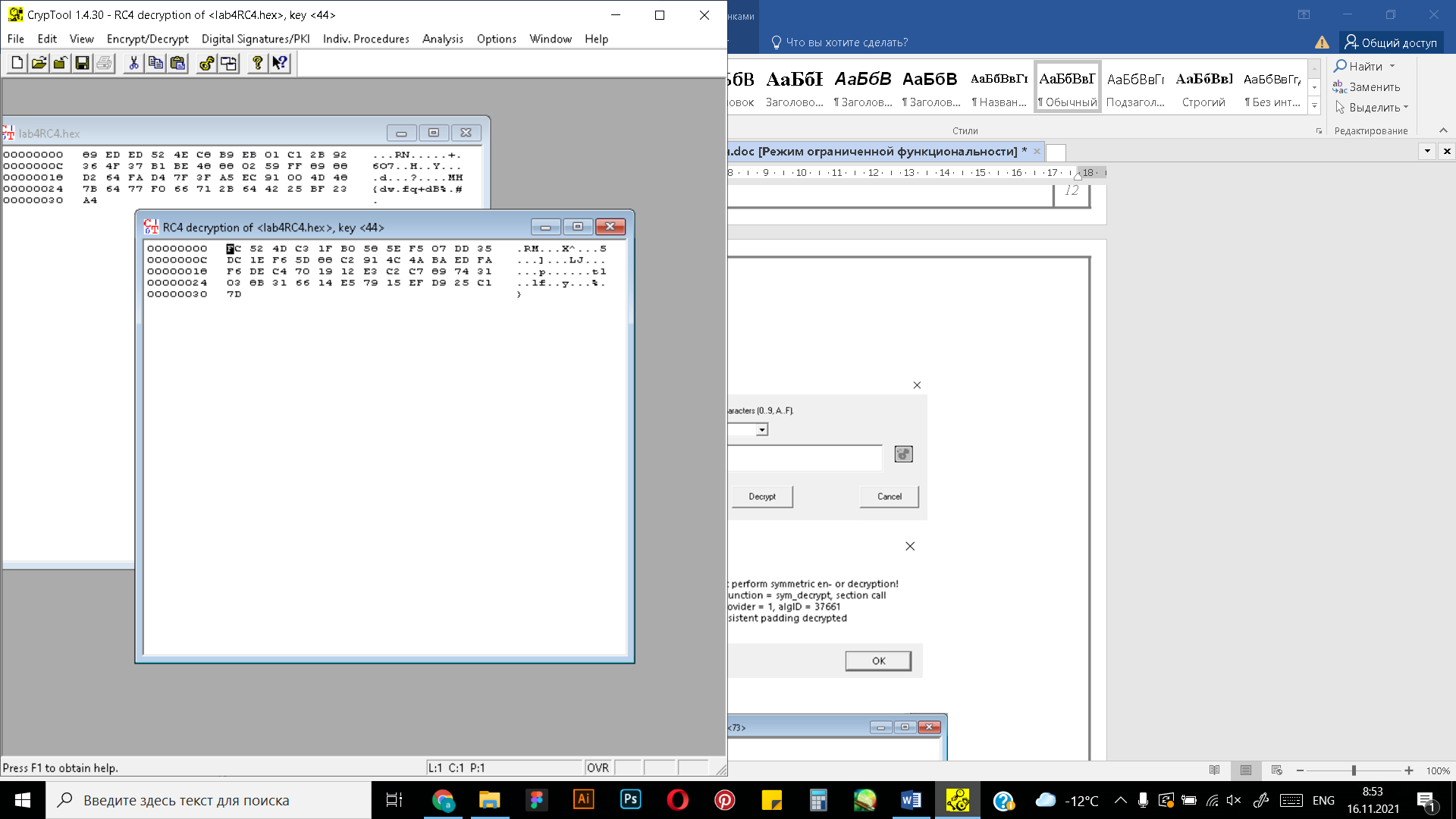
Task: Click the Paste clipboard icon
Action: point(177,63)
